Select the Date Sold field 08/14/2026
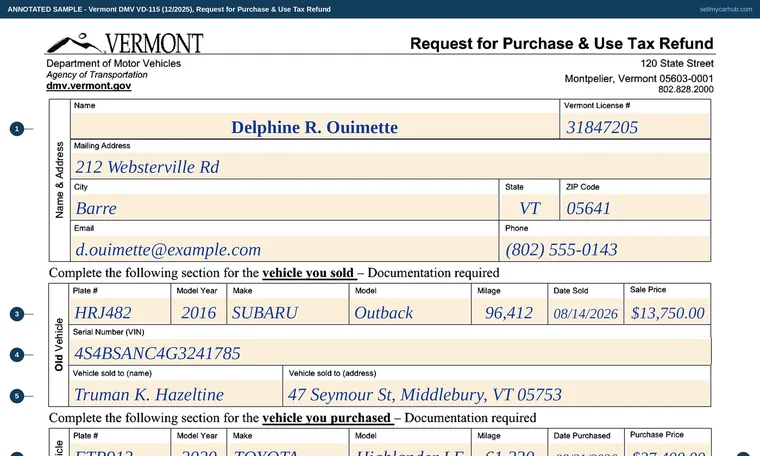This screenshot has height=456, width=760. pos(586,311)
